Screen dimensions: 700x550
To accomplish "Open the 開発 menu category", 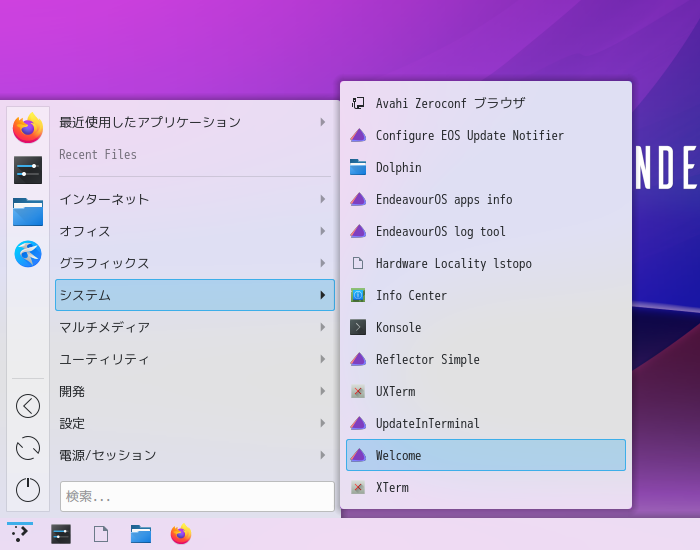I will click(195, 391).
